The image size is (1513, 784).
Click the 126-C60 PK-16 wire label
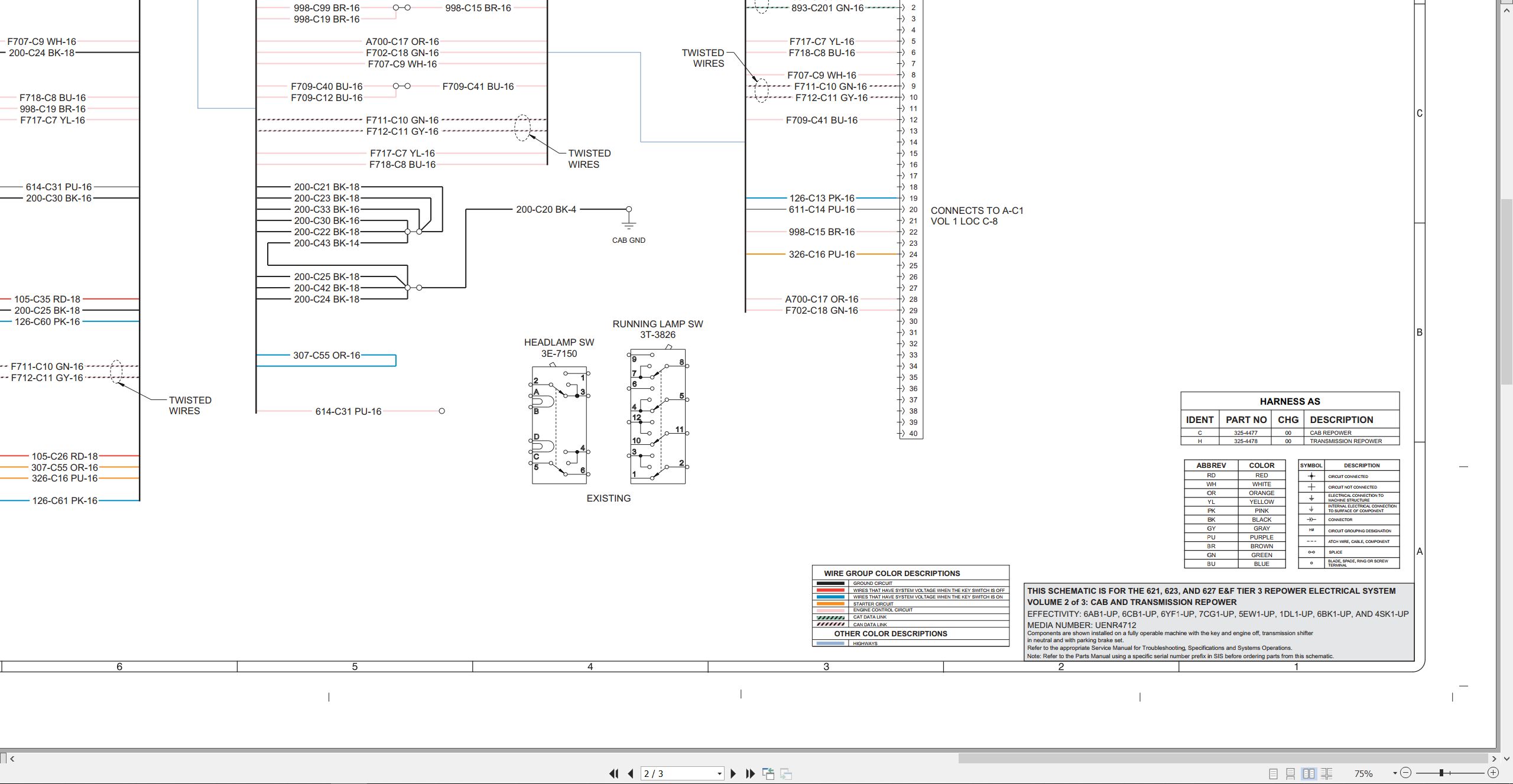[x=47, y=321]
